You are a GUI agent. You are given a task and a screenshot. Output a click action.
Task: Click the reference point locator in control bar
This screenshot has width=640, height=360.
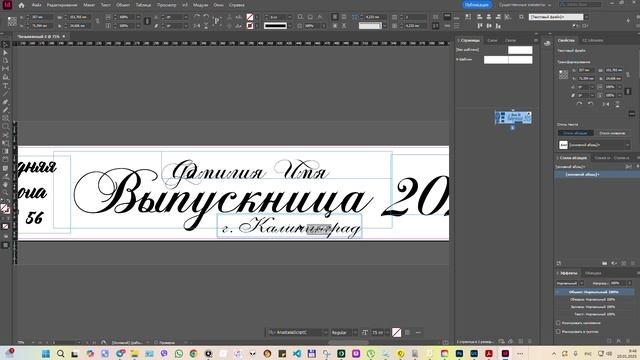click(x=12, y=21)
